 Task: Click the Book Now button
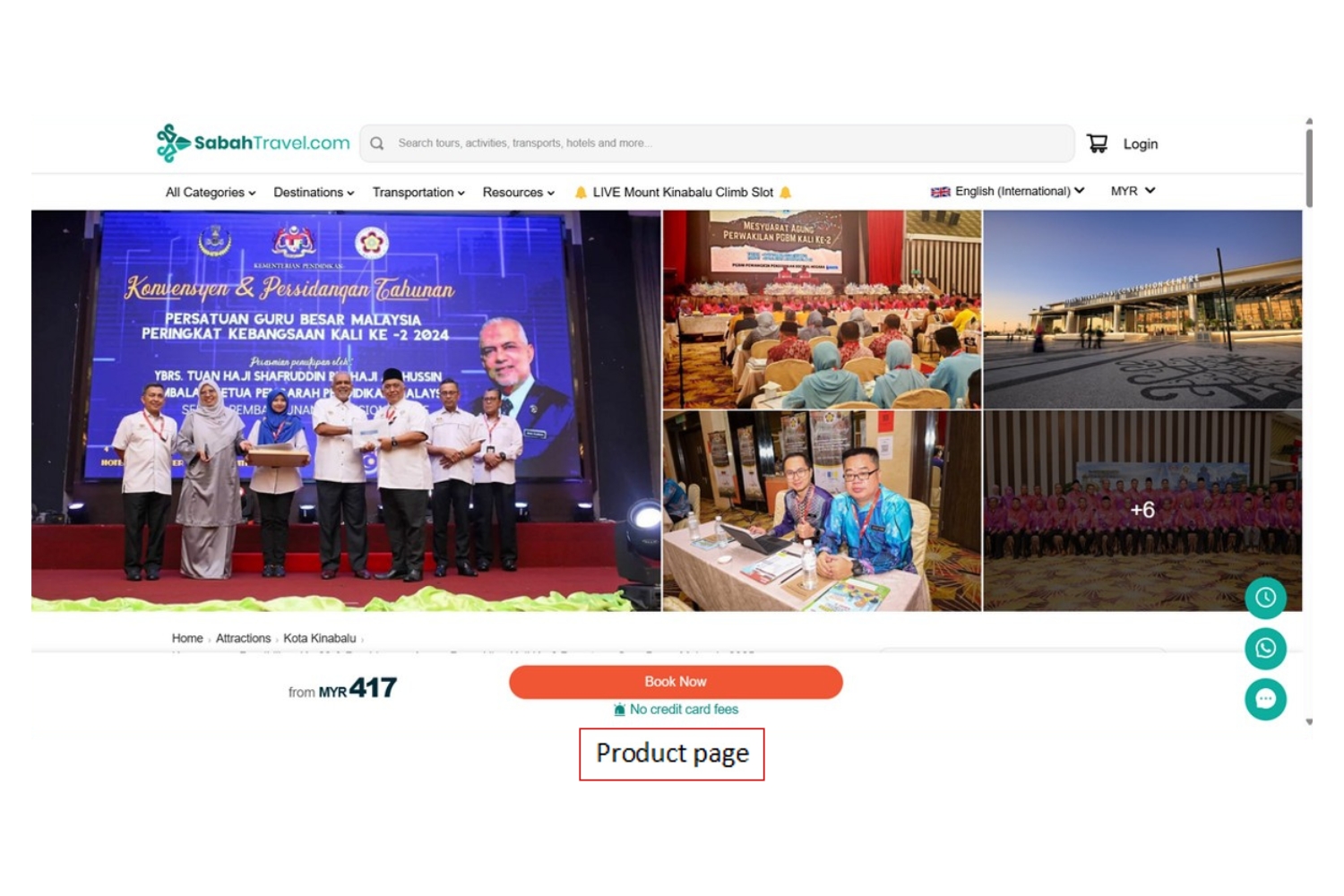(676, 682)
